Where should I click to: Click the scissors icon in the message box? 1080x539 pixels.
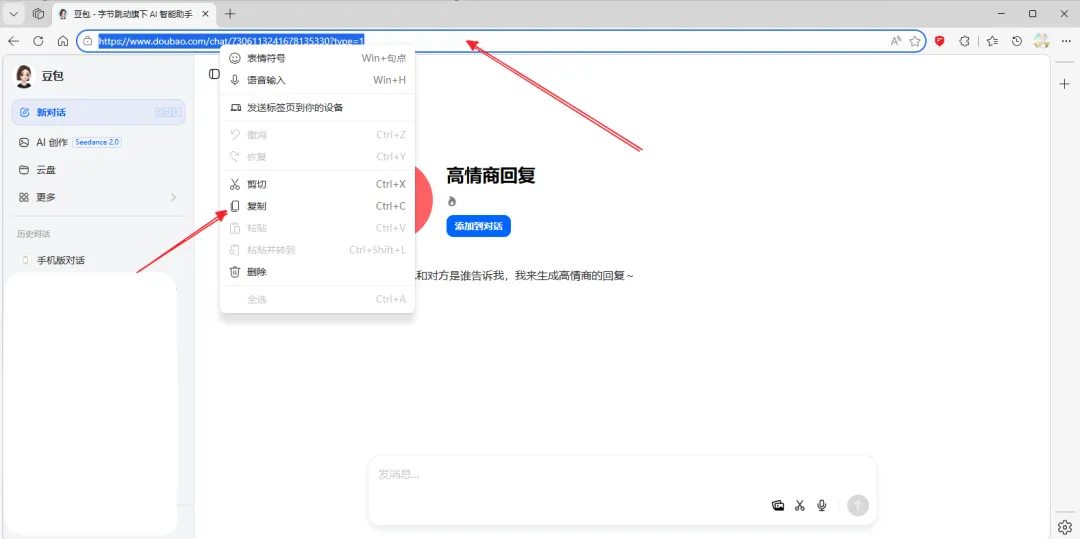[800, 505]
